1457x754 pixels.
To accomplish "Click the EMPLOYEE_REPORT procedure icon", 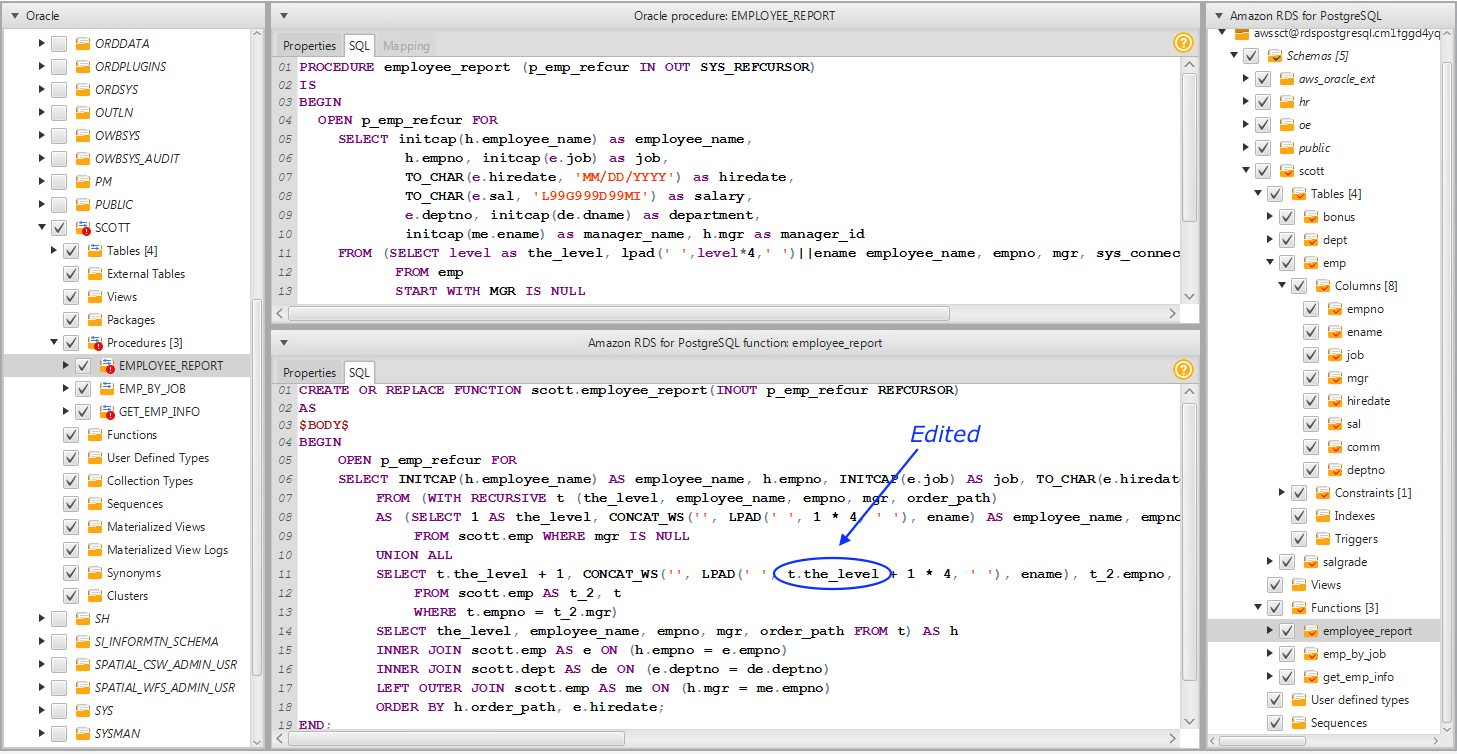I will 107,366.
